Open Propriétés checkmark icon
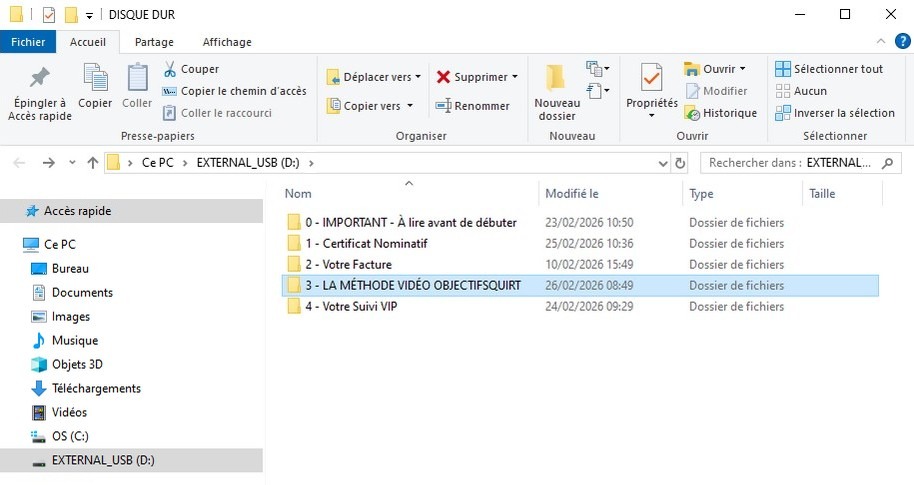The image size is (914, 485). pos(652,78)
